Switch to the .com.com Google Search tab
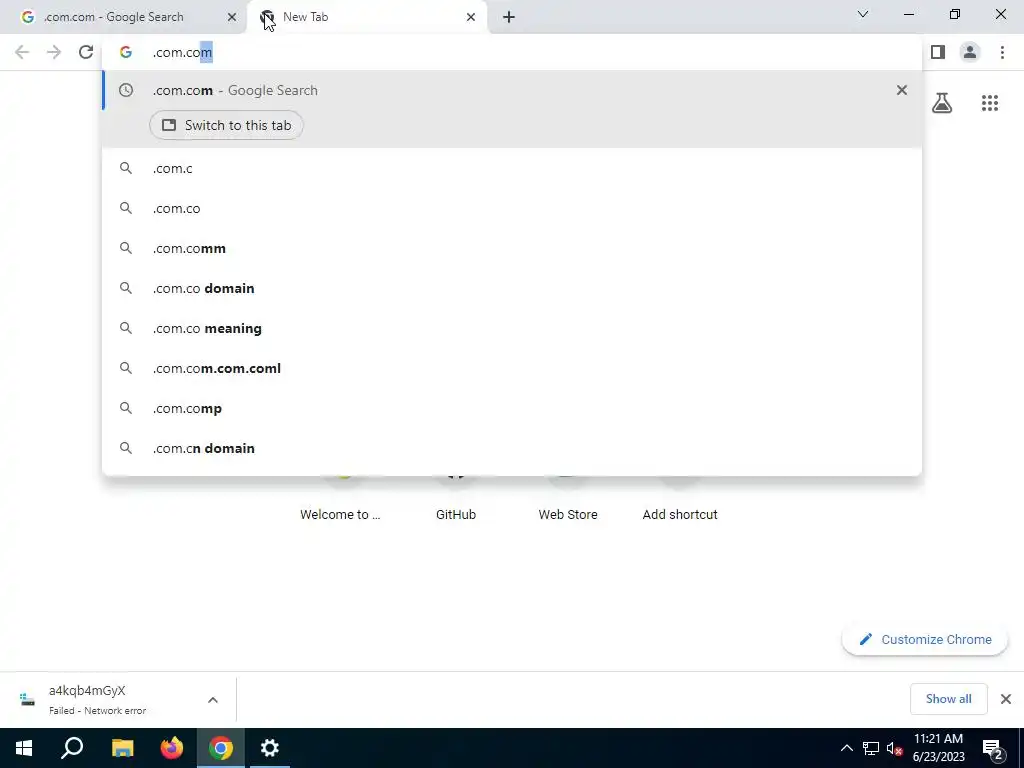Image resolution: width=1024 pixels, height=768 pixels. 124,17
